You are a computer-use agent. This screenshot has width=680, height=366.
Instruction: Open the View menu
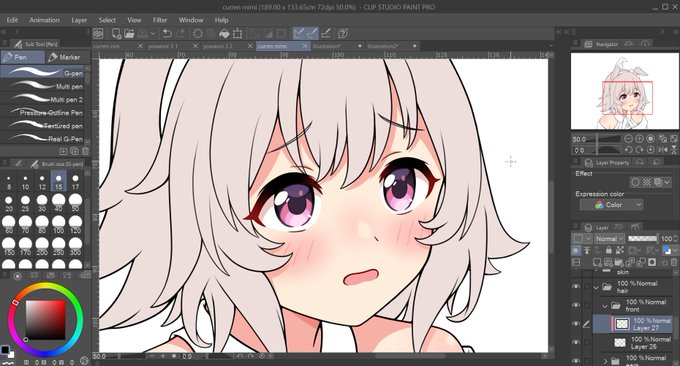click(x=134, y=20)
